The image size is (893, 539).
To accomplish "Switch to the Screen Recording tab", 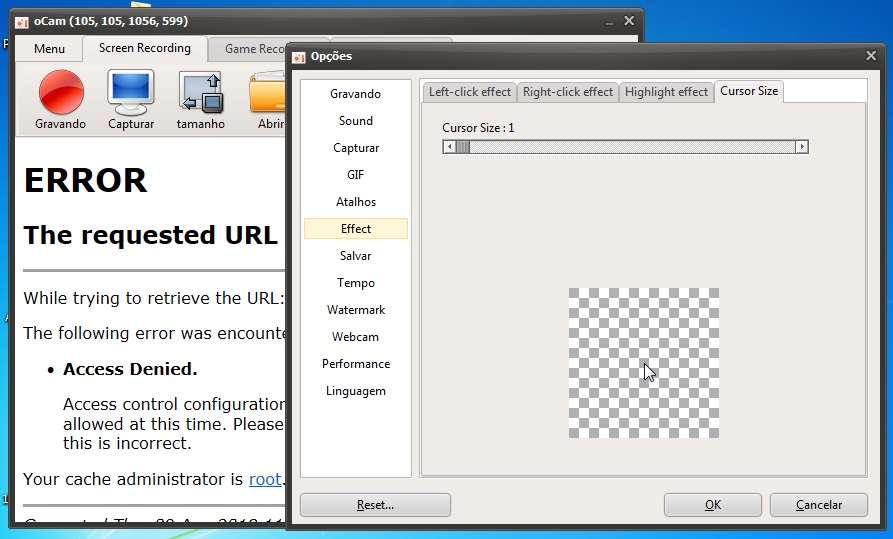I will [145, 48].
